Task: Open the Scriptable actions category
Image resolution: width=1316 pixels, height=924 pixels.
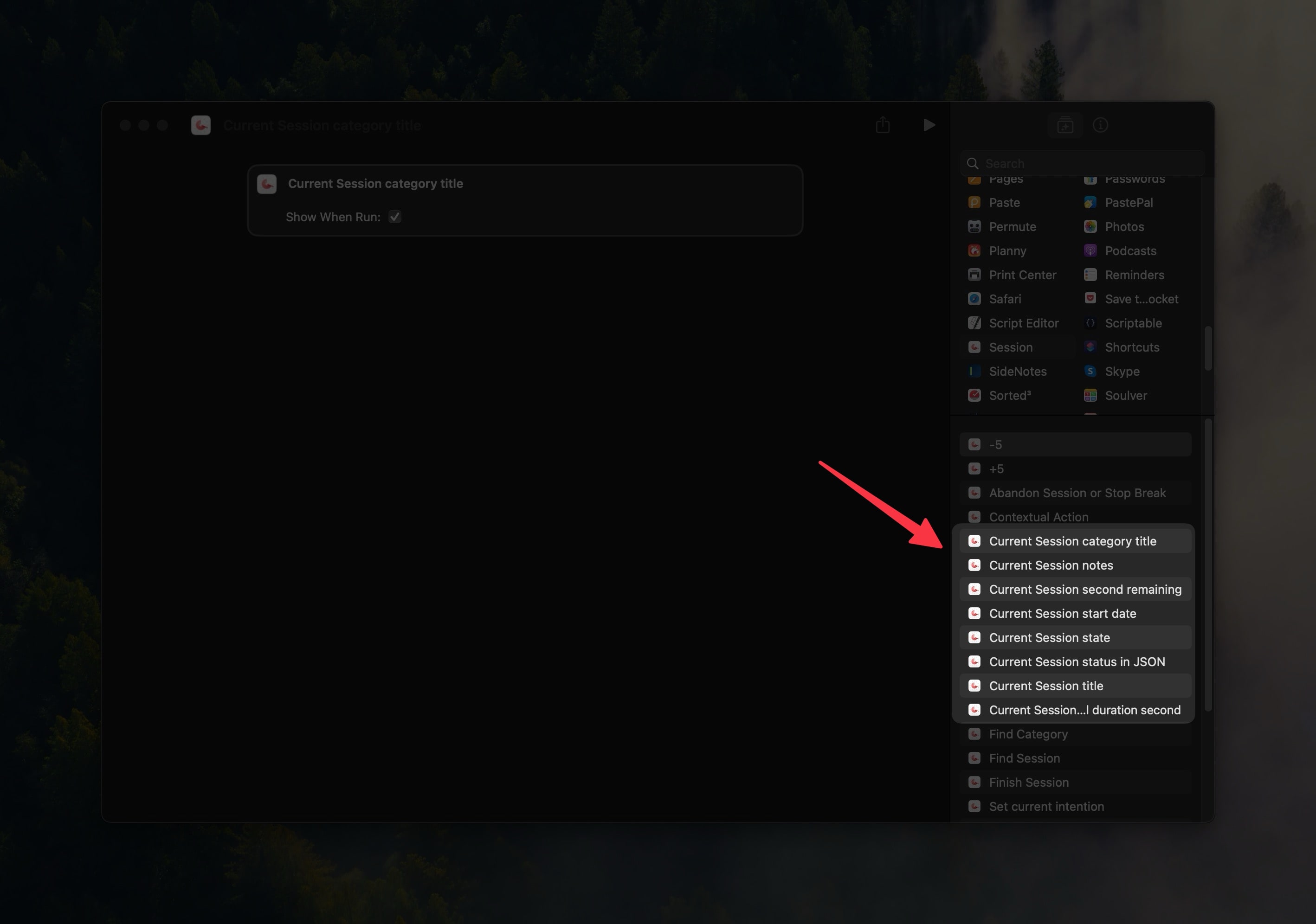Action: (1090, 323)
